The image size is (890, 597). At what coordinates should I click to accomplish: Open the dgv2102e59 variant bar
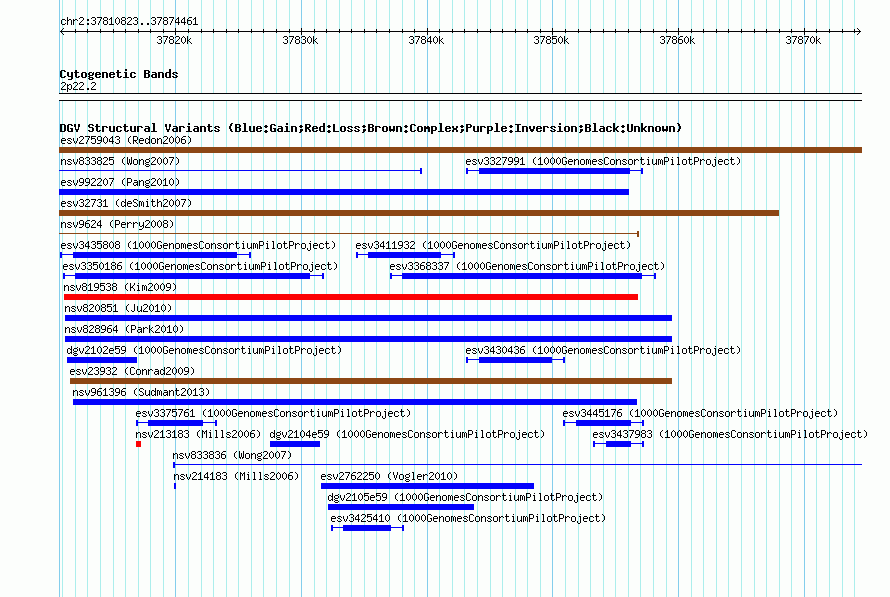point(102,360)
